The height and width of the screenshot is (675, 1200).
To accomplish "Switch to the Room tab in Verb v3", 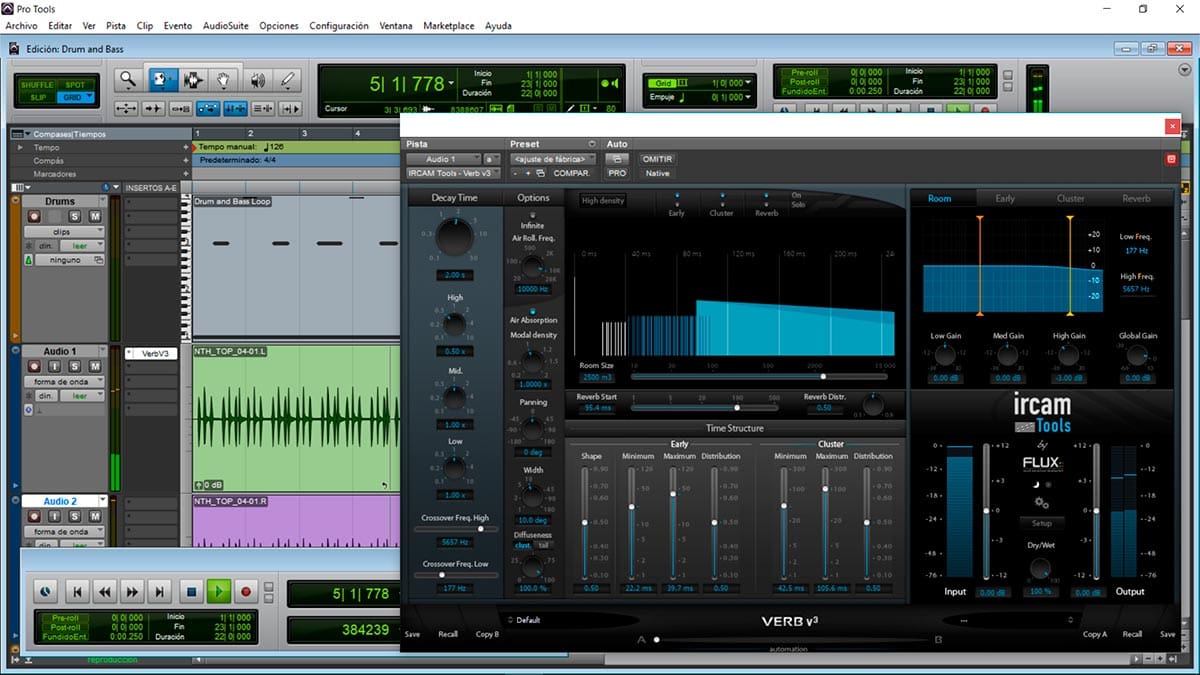I will click(940, 198).
